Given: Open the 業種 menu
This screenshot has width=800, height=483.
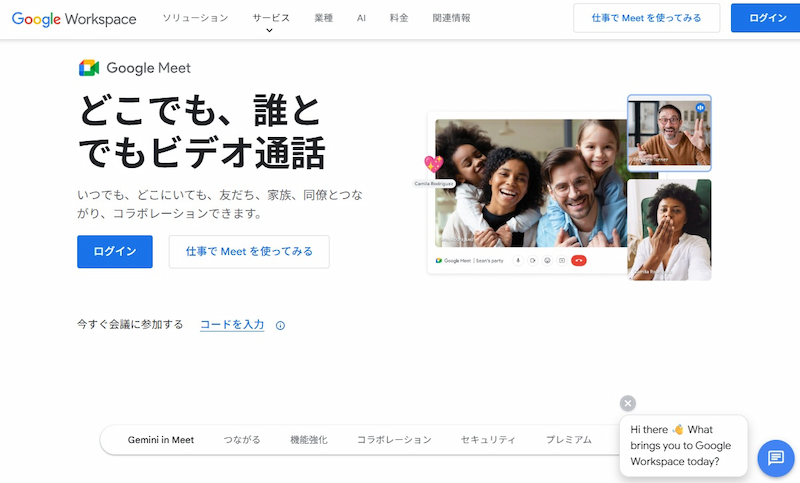Looking at the screenshot, I should pyautogui.click(x=323, y=18).
